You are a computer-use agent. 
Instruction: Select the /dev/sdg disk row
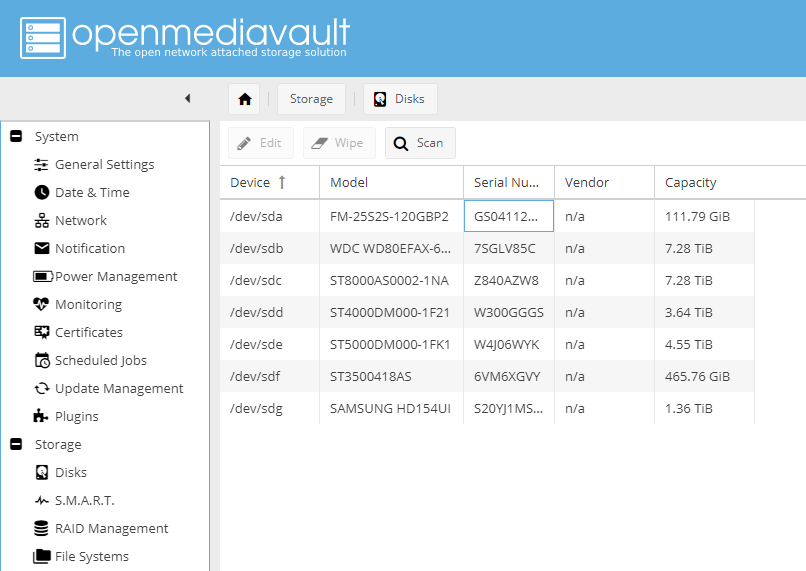[487, 409]
